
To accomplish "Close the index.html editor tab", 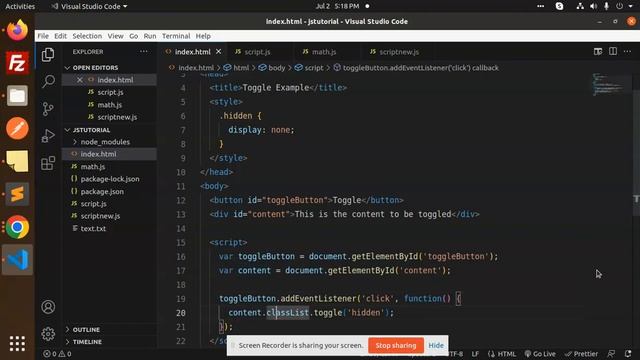I will tap(218, 52).
